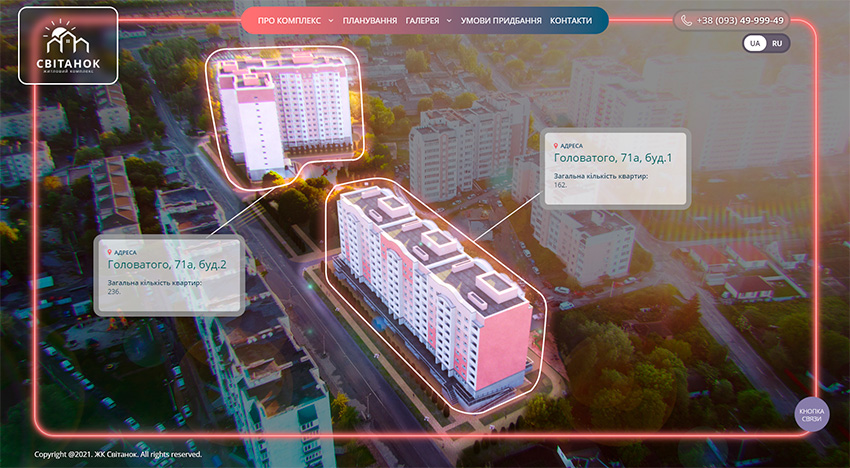Call the phone number +38 (093) 49-999-49
Image resolution: width=850 pixels, height=468 pixels.
pyautogui.click(x=740, y=21)
